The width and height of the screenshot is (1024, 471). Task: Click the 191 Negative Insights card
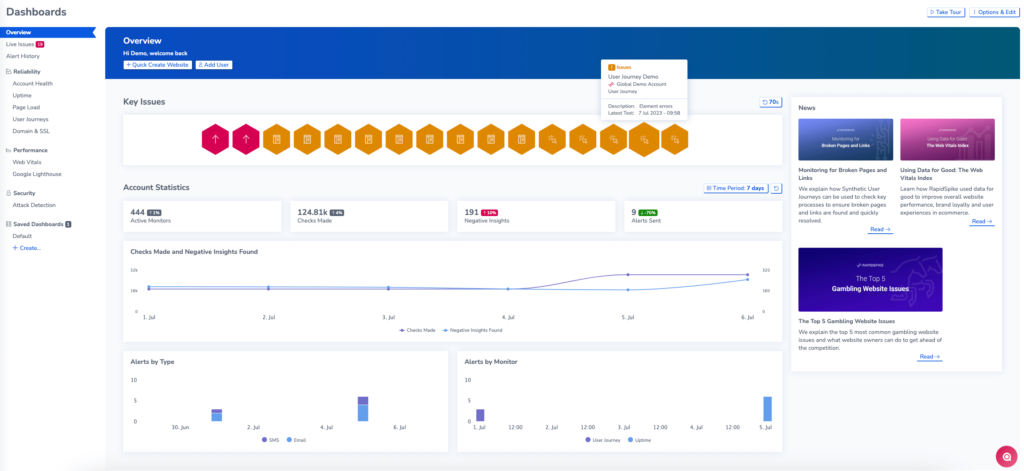point(536,216)
